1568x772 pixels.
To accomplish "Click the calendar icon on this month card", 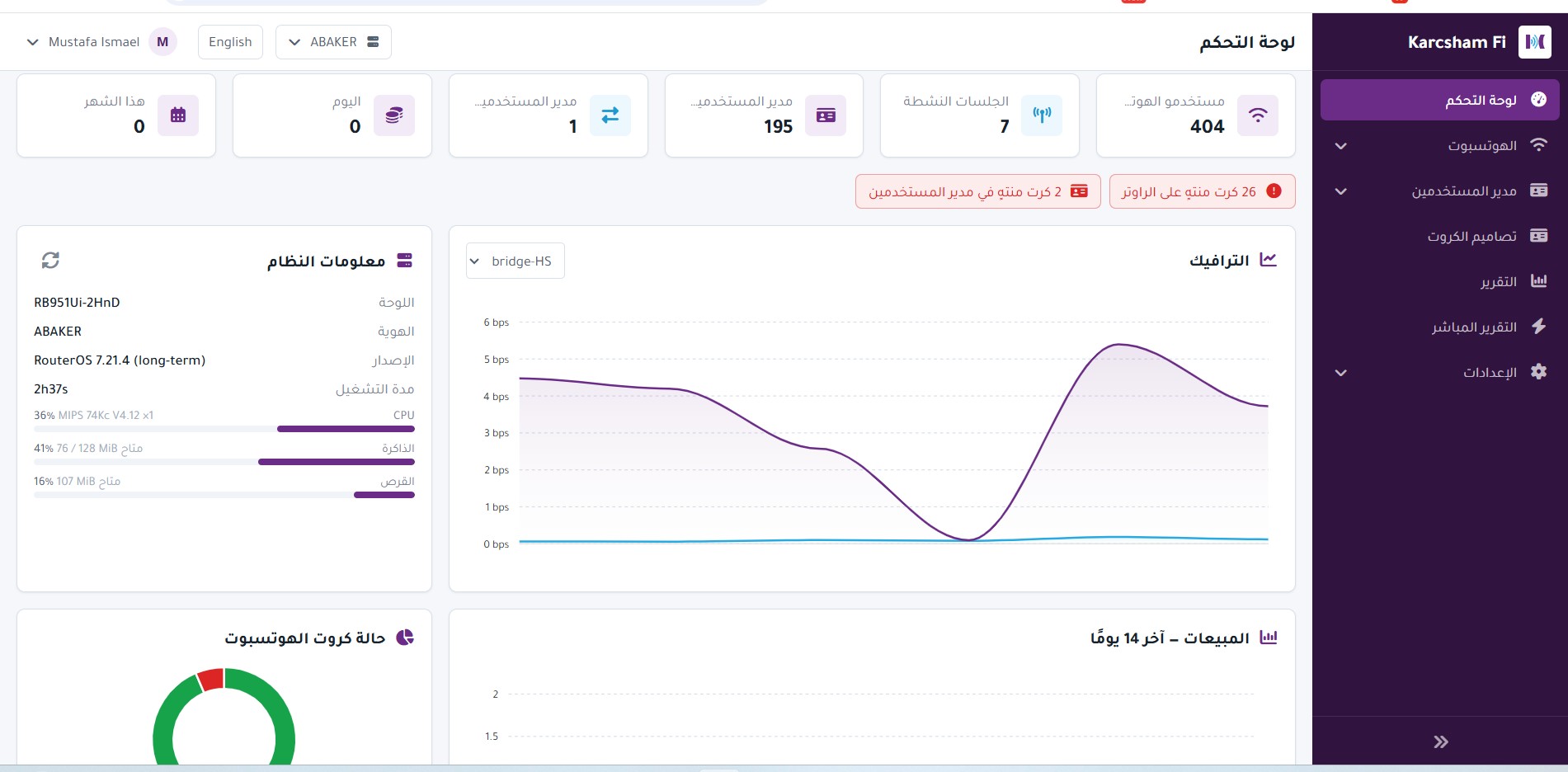I will point(178,115).
